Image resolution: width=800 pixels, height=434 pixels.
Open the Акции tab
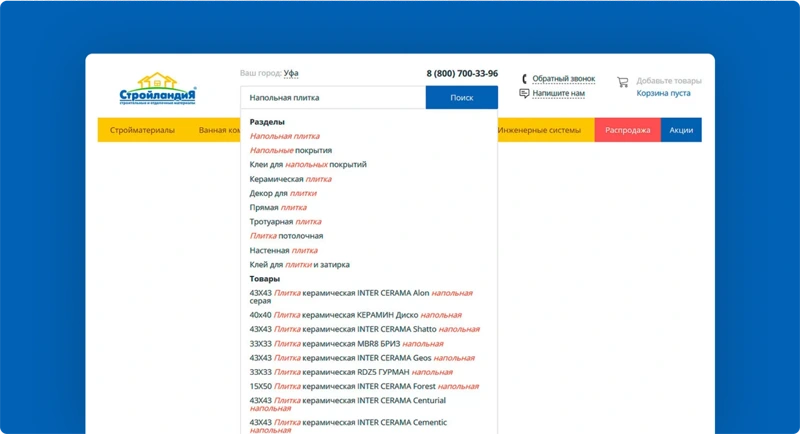681,130
